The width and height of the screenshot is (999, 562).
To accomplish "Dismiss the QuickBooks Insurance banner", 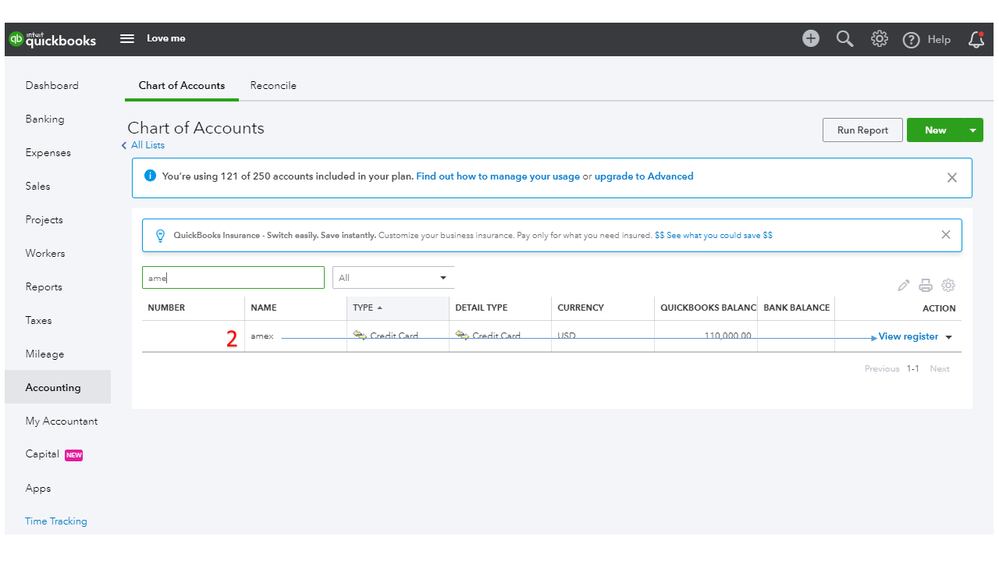I will click(946, 235).
